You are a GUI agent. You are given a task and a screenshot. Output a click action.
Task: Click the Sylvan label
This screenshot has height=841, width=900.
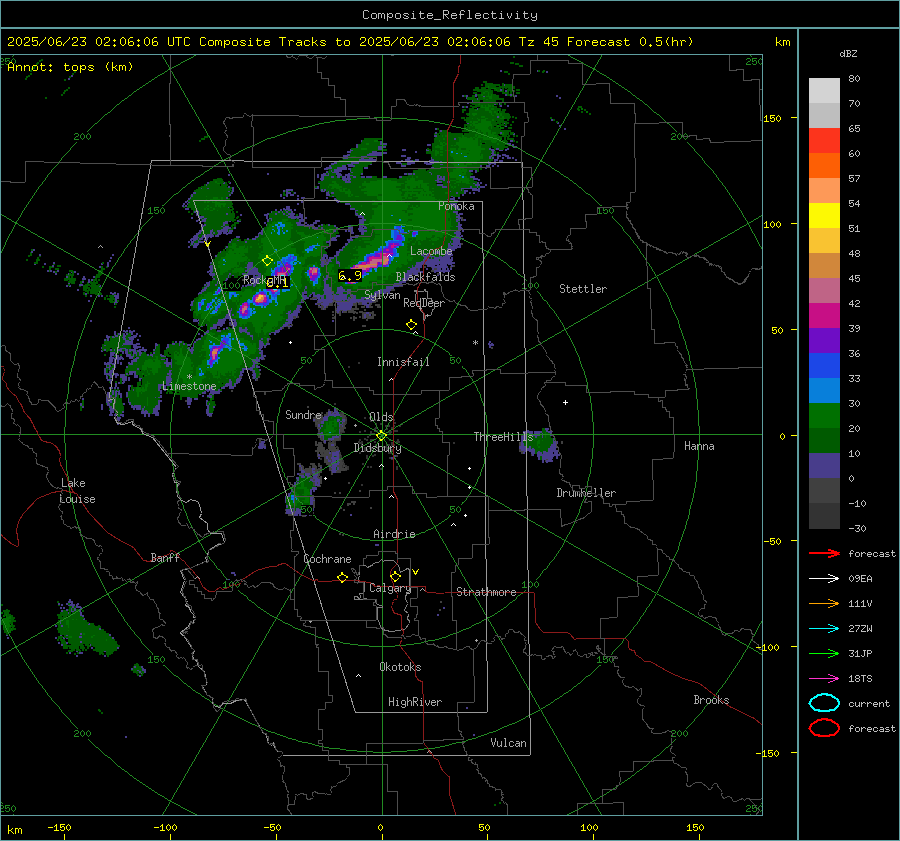[382, 295]
